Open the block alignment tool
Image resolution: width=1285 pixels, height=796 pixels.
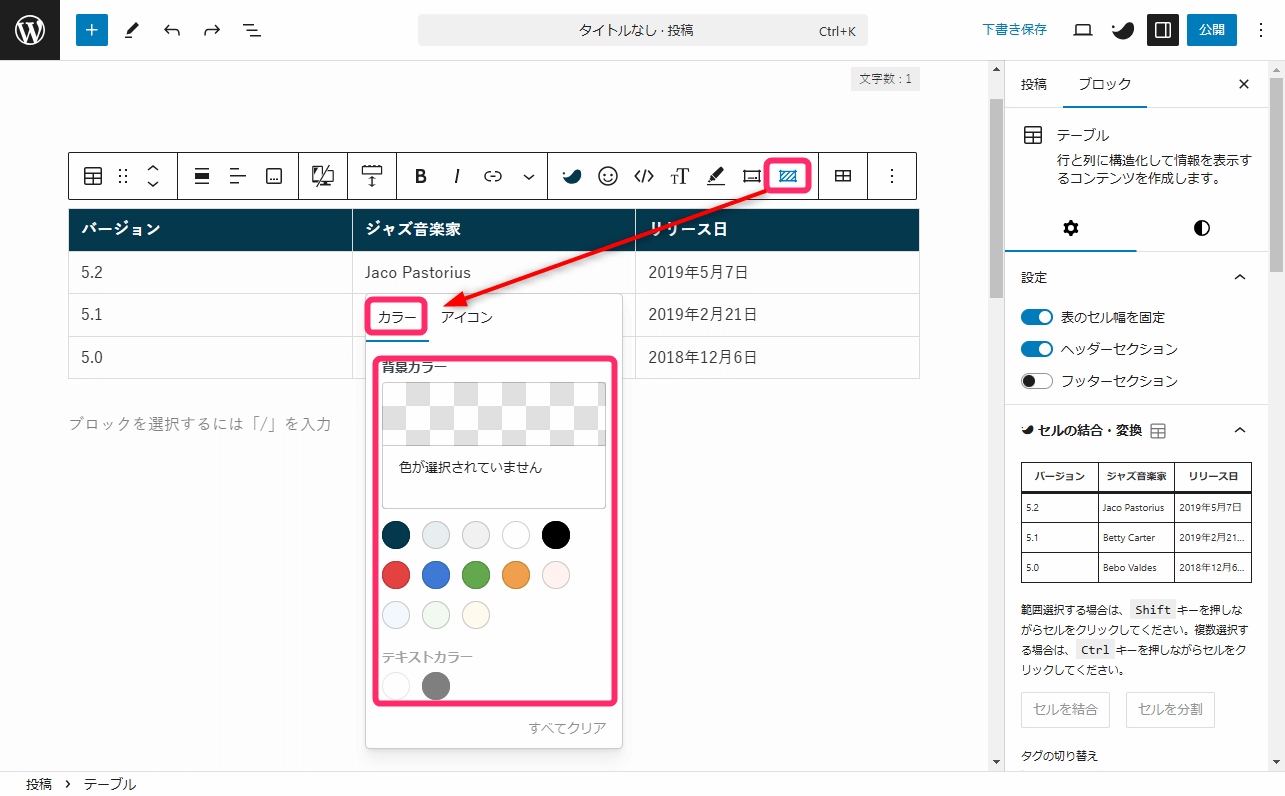(x=202, y=176)
